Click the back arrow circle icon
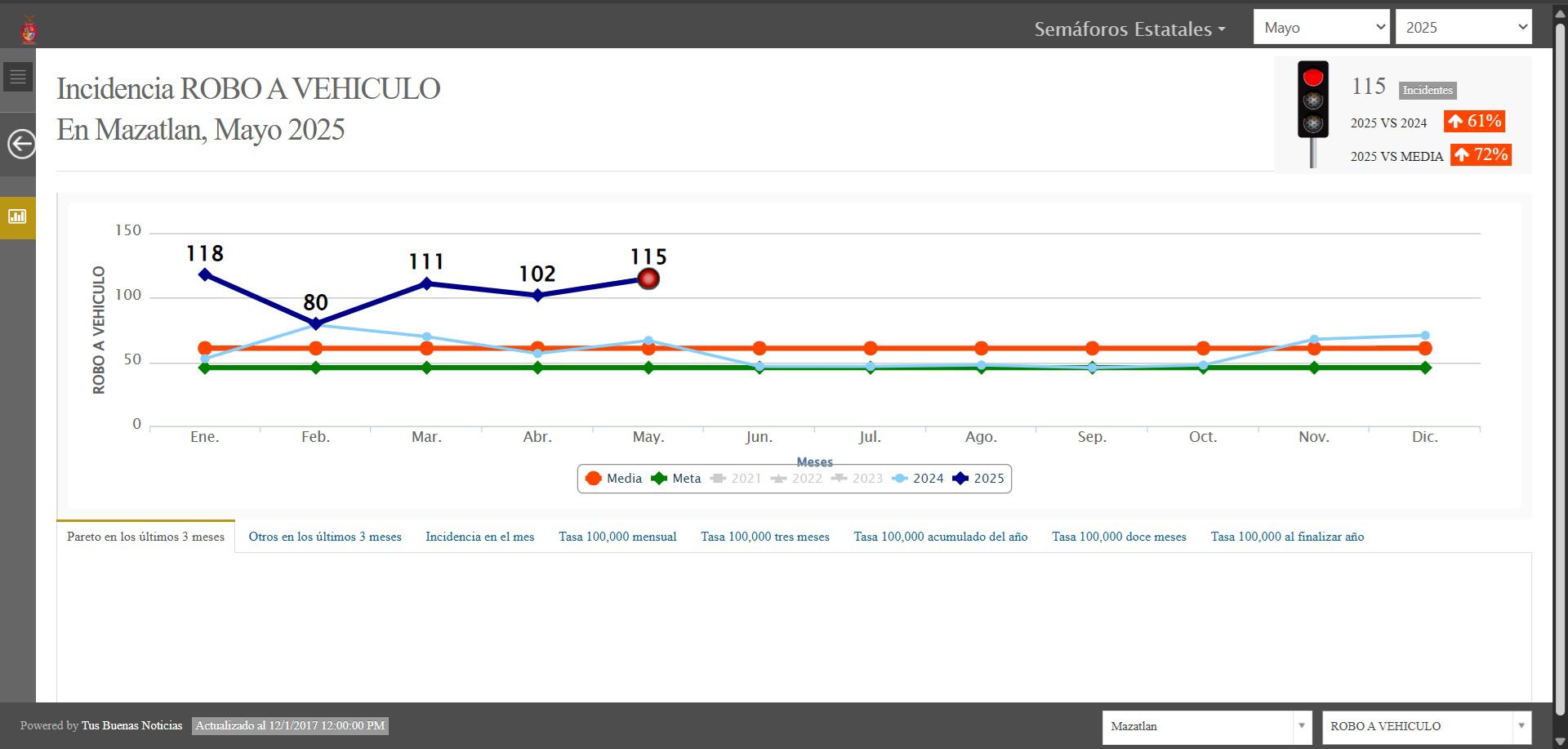 [20, 145]
